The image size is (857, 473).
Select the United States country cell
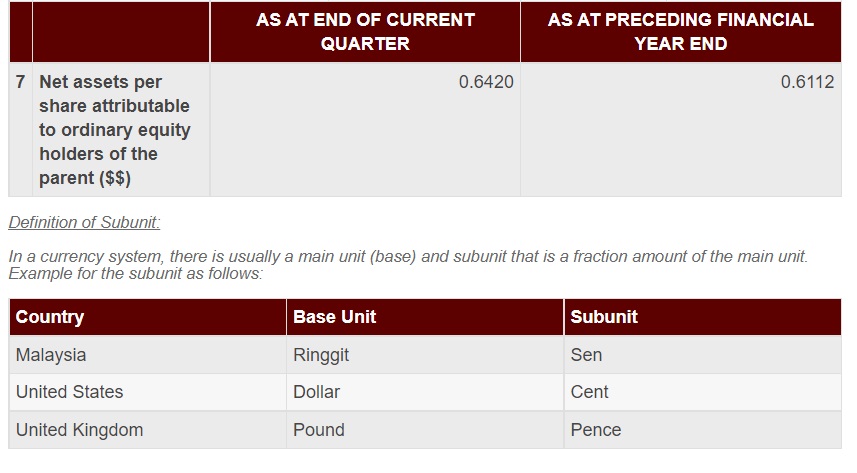pos(148,392)
